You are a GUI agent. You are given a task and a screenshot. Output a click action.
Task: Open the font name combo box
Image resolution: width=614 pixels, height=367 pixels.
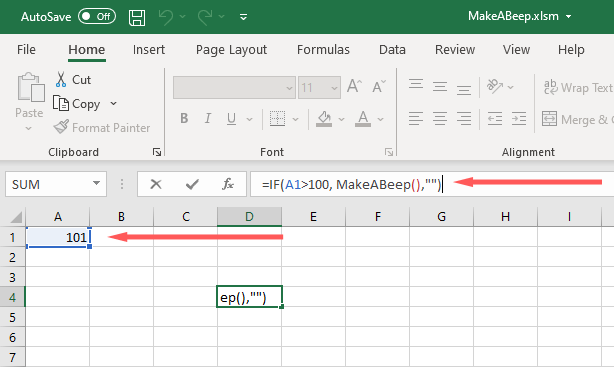pyautogui.click(x=234, y=87)
